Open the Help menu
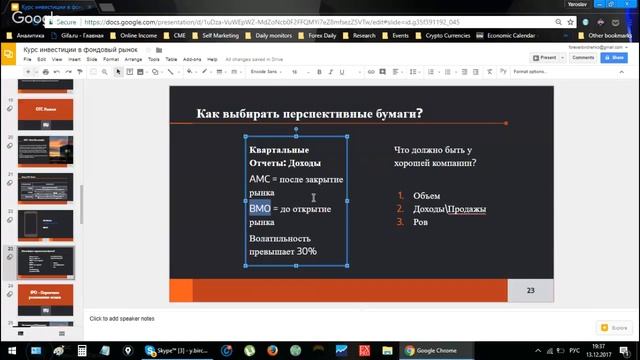 click(x=212, y=60)
